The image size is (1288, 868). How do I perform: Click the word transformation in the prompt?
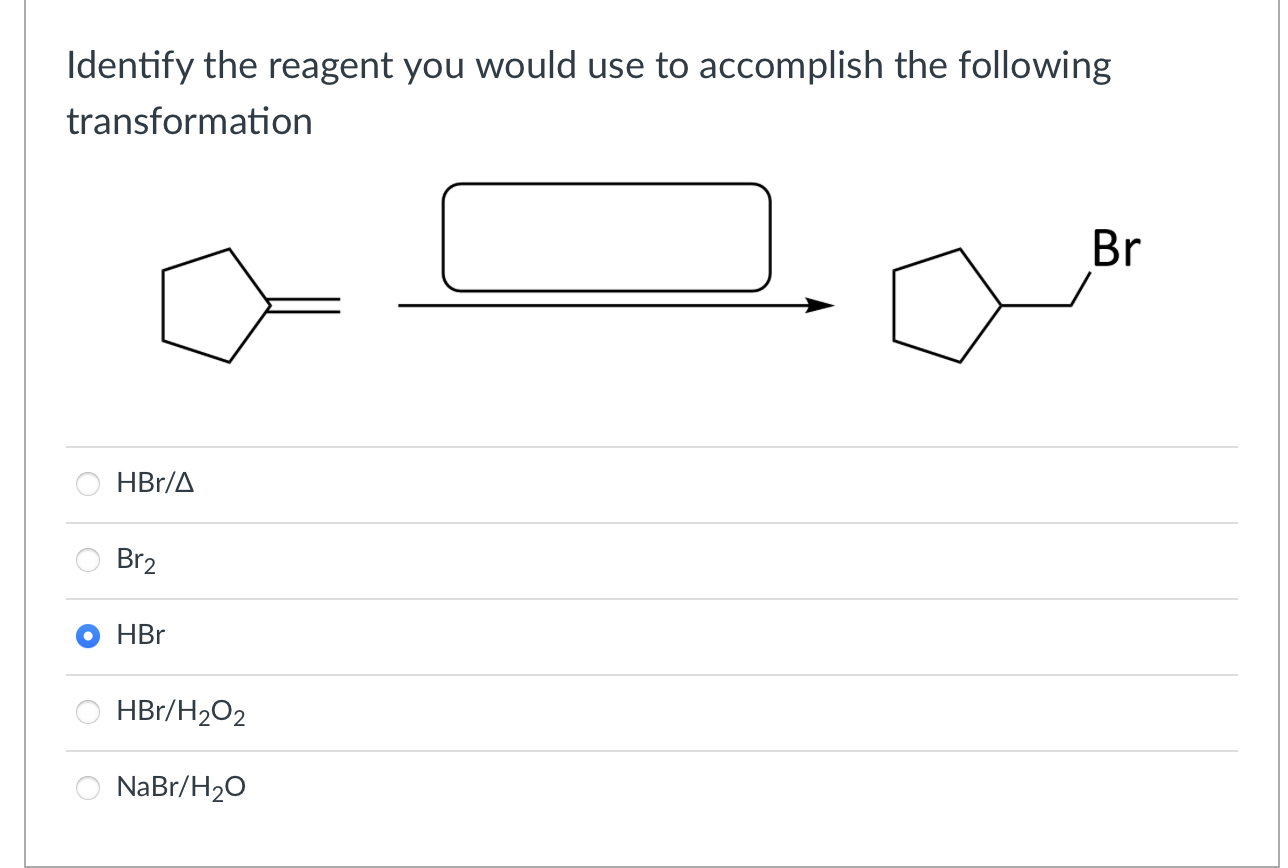click(x=189, y=122)
